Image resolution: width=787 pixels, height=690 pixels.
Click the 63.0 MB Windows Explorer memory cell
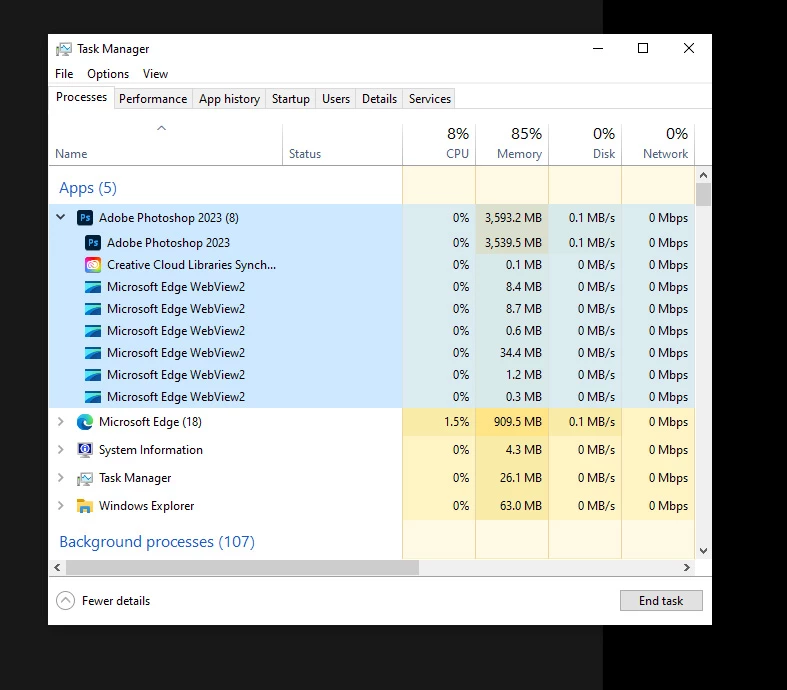pyautogui.click(x=512, y=506)
